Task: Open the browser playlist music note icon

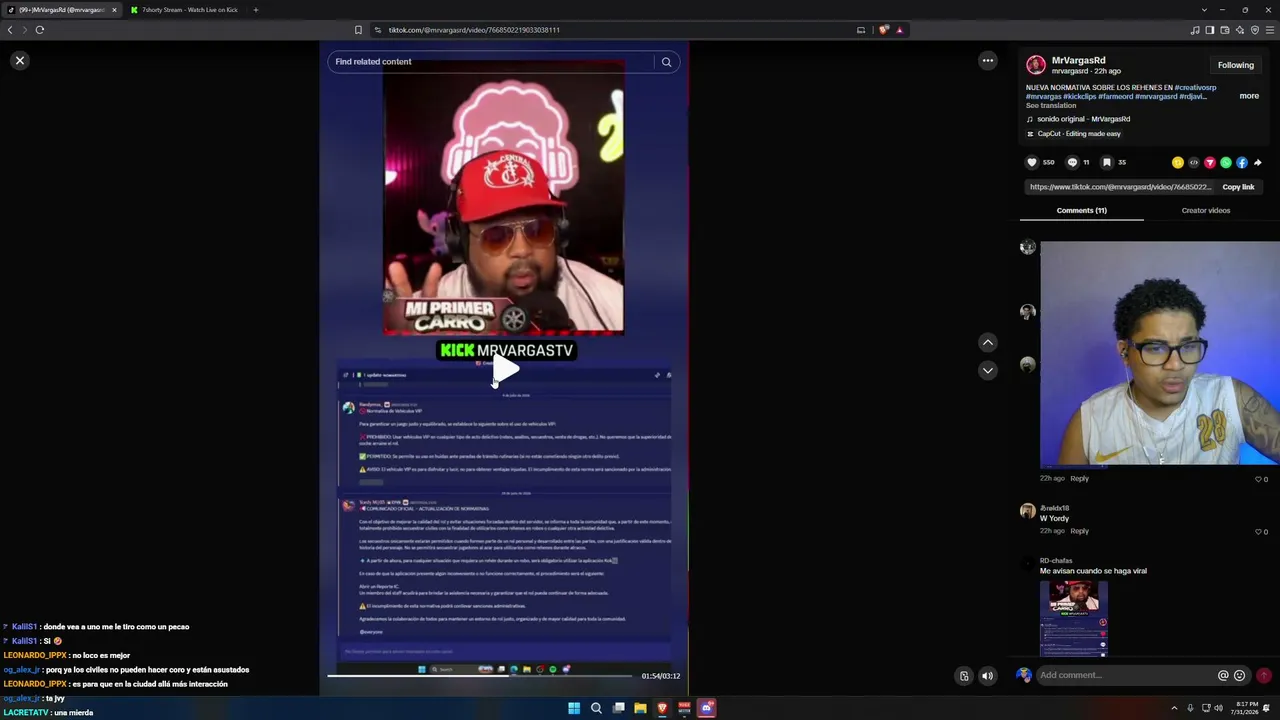Action: [x=1195, y=30]
